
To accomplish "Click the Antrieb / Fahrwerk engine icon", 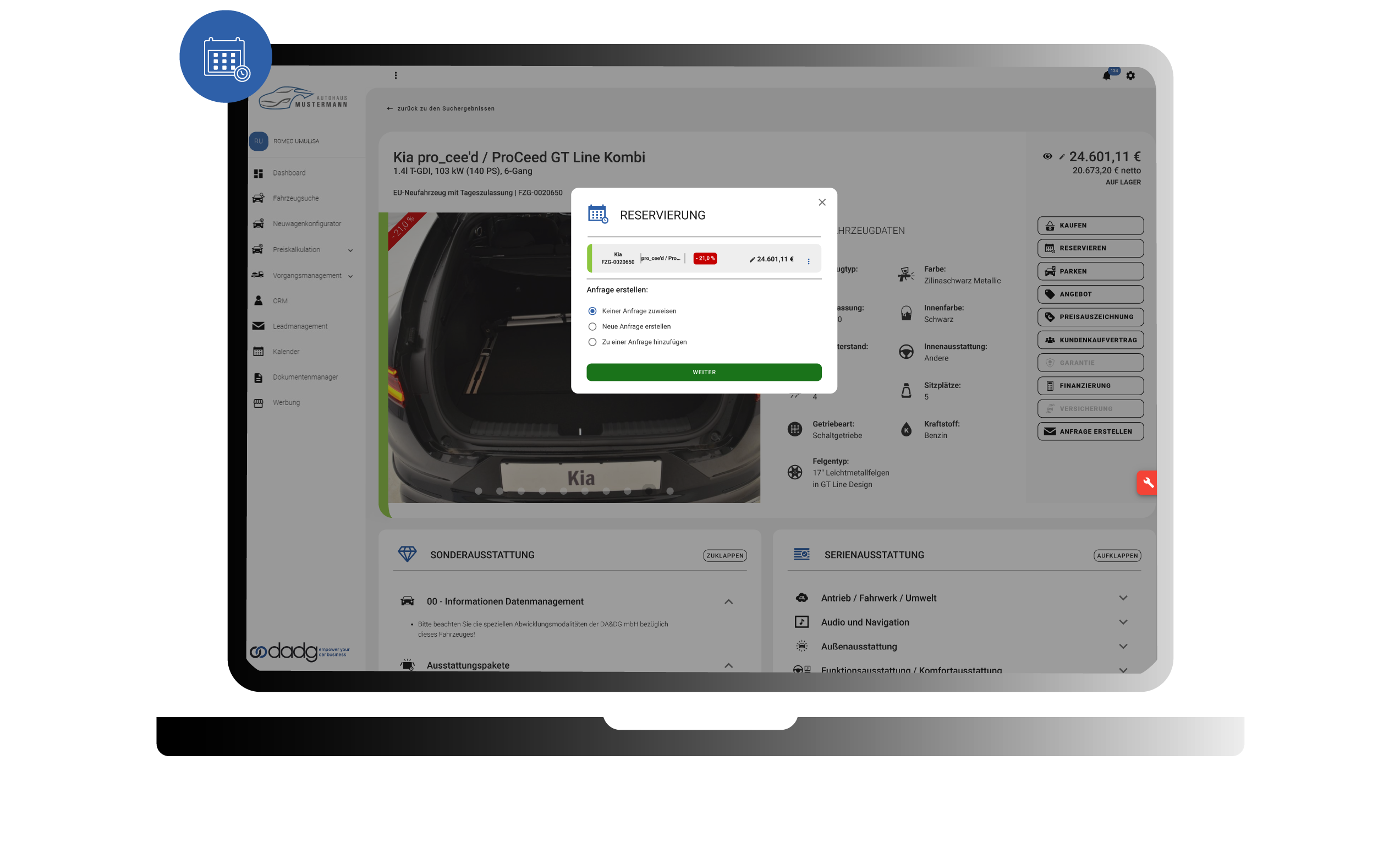I will pyautogui.click(x=801, y=598).
